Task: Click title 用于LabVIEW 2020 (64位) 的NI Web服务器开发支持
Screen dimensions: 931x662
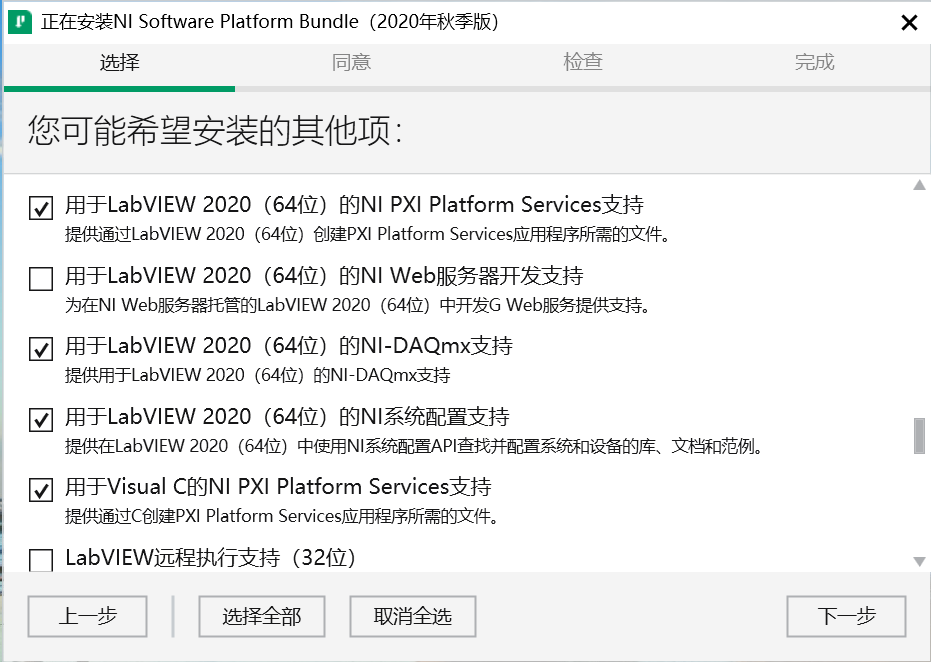Action: [x=324, y=275]
